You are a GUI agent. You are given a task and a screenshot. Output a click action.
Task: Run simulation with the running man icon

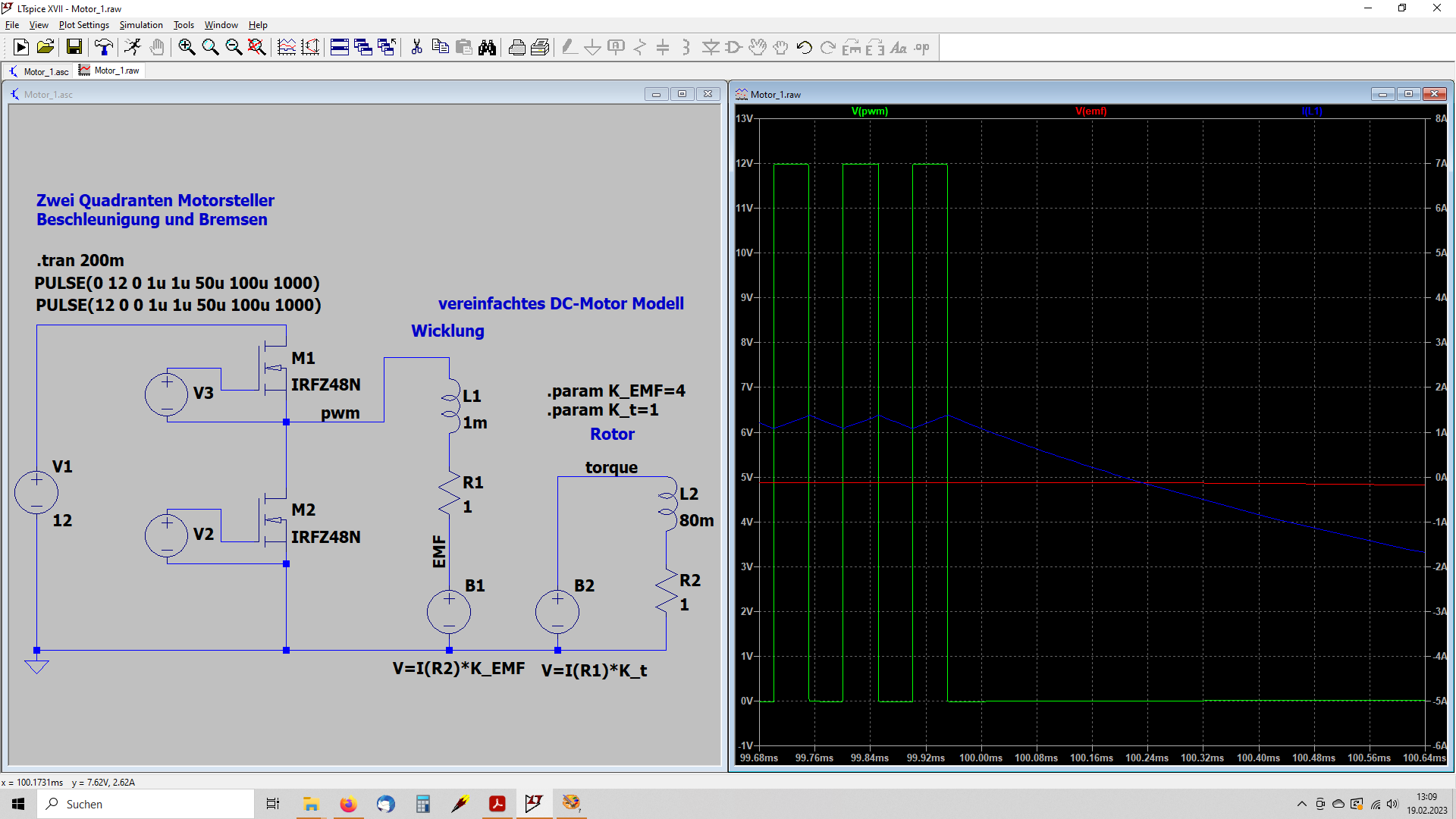click(x=133, y=48)
